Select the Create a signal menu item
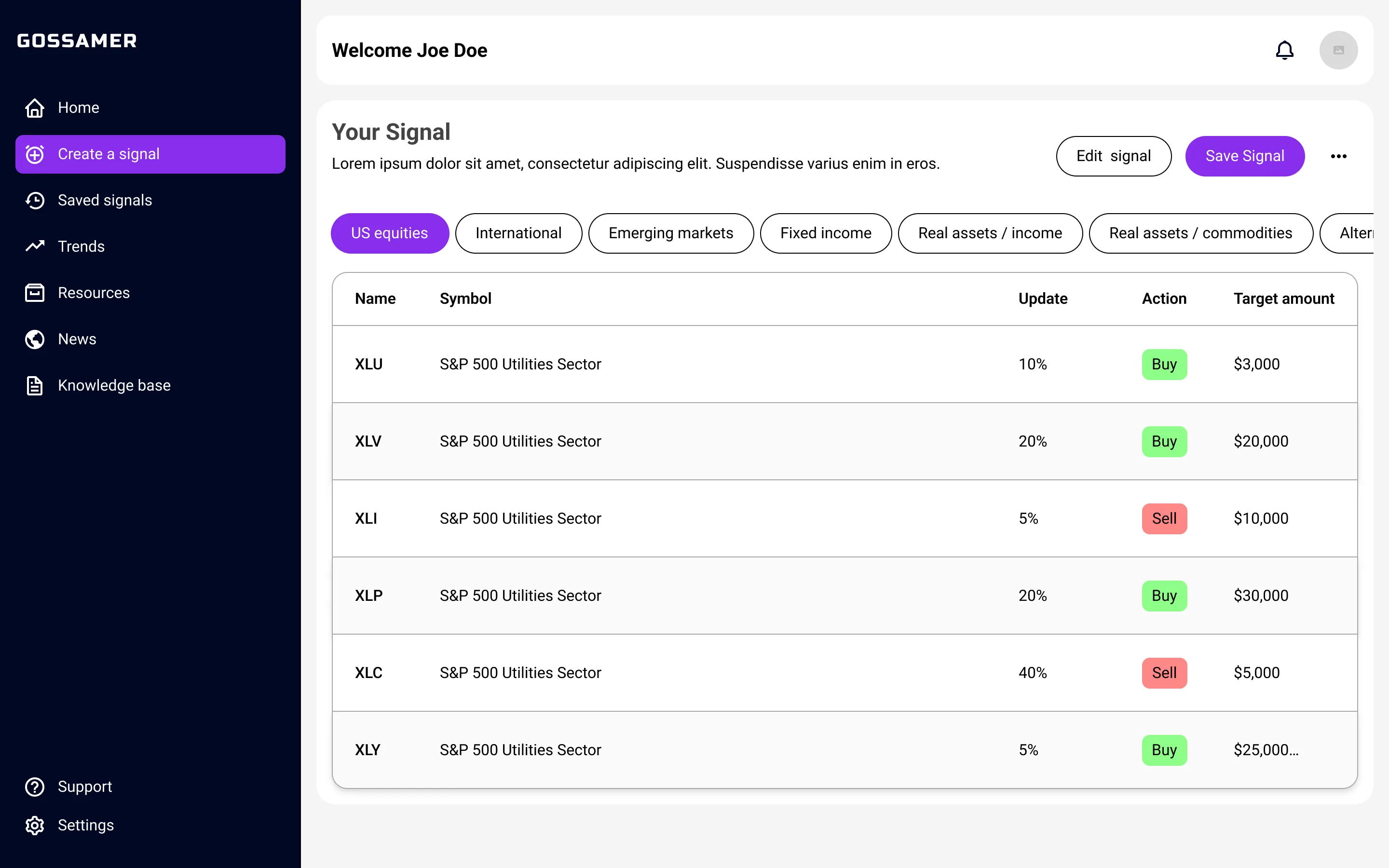The height and width of the screenshot is (868, 1389). pyautogui.click(x=150, y=154)
